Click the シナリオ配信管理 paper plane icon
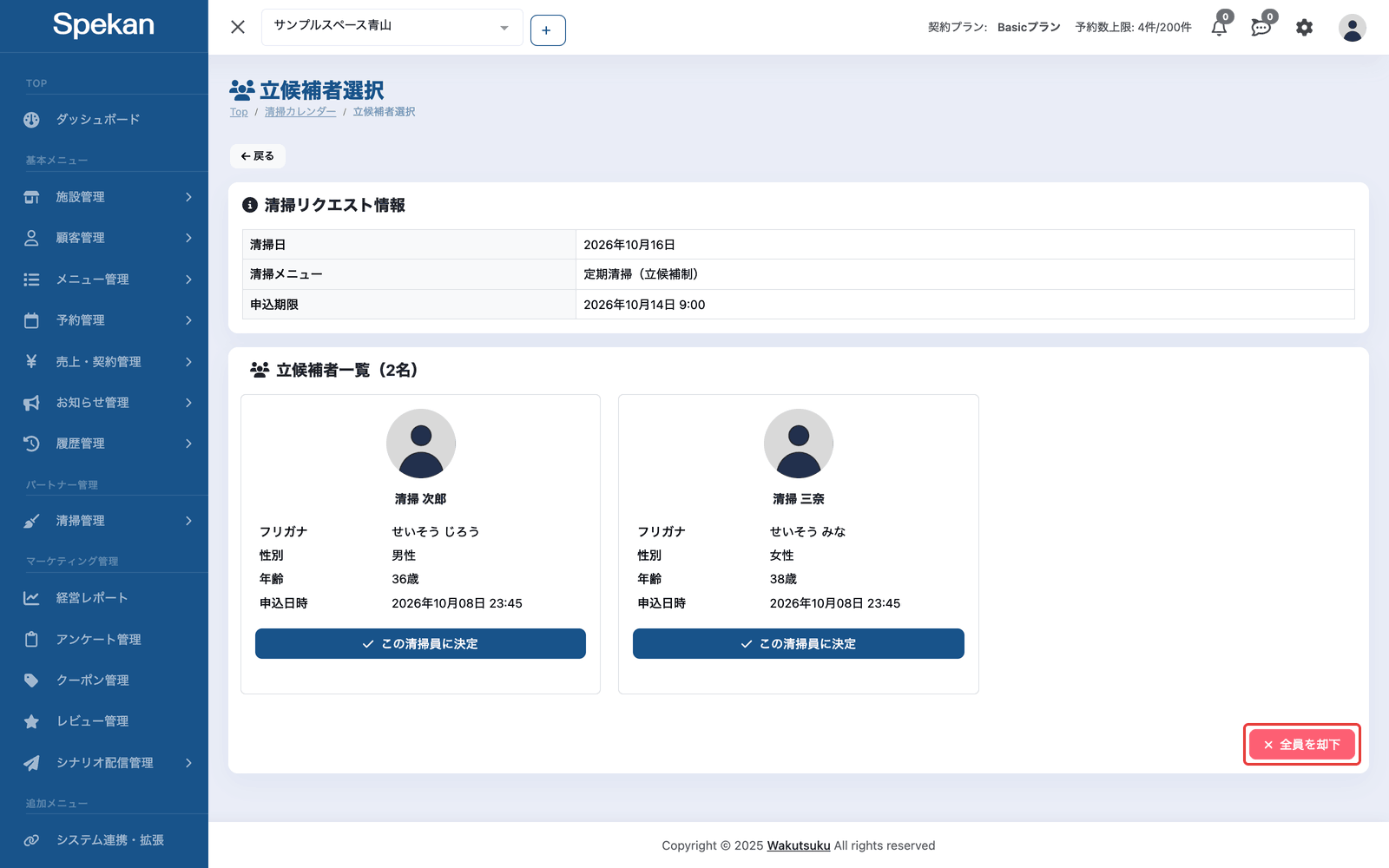 pos(31,763)
